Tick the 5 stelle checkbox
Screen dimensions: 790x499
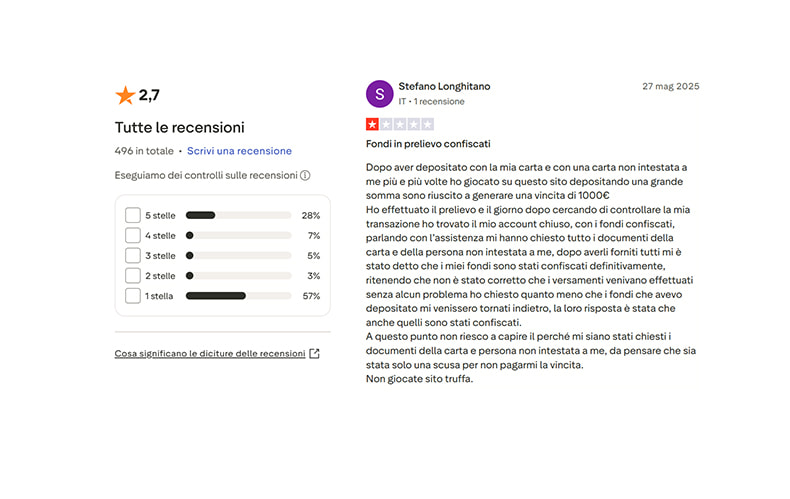[133, 215]
